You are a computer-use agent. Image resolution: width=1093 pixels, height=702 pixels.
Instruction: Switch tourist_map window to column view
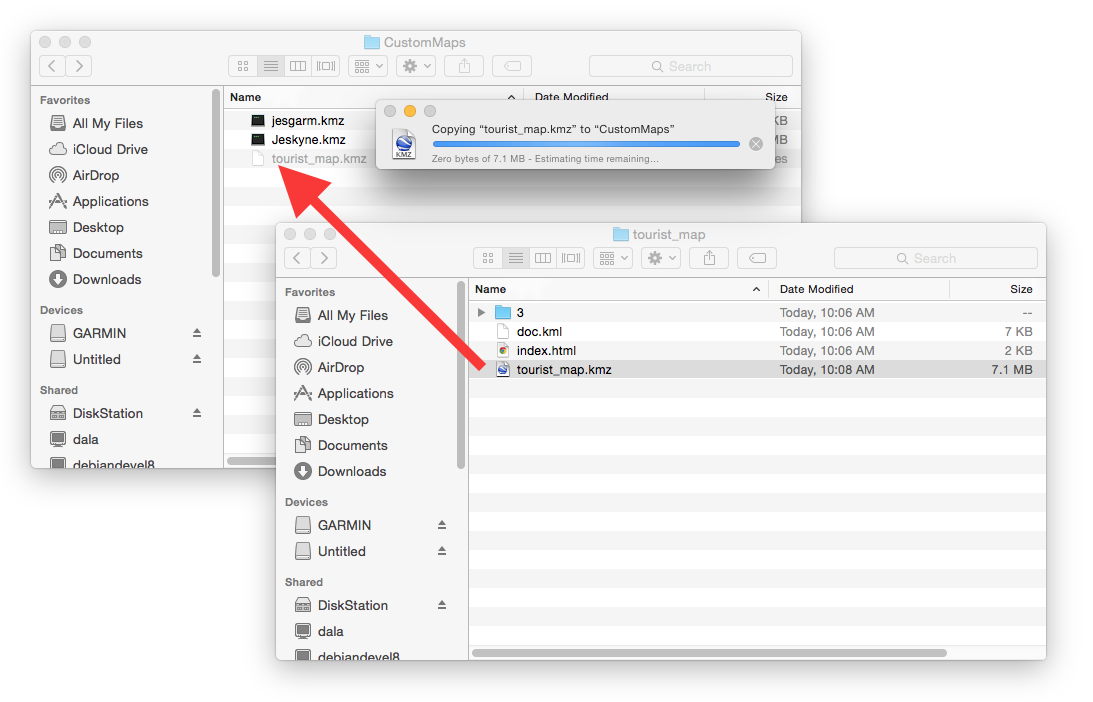coord(543,258)
